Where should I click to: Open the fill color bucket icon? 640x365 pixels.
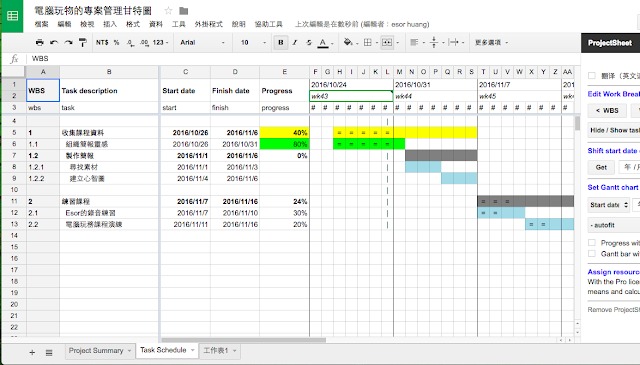[348, 42]
